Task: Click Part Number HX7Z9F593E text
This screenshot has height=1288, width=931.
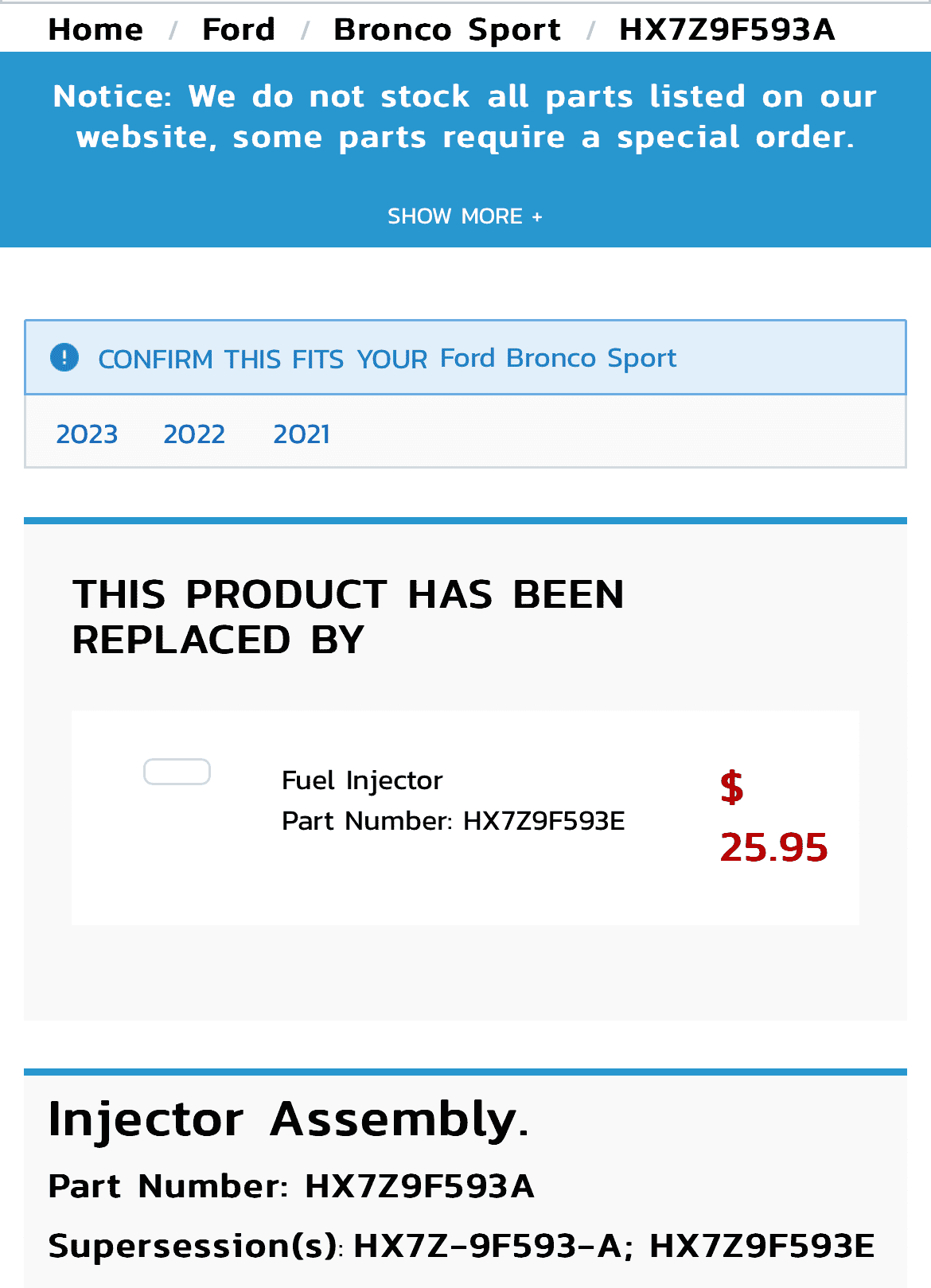Action: [453, 820]
